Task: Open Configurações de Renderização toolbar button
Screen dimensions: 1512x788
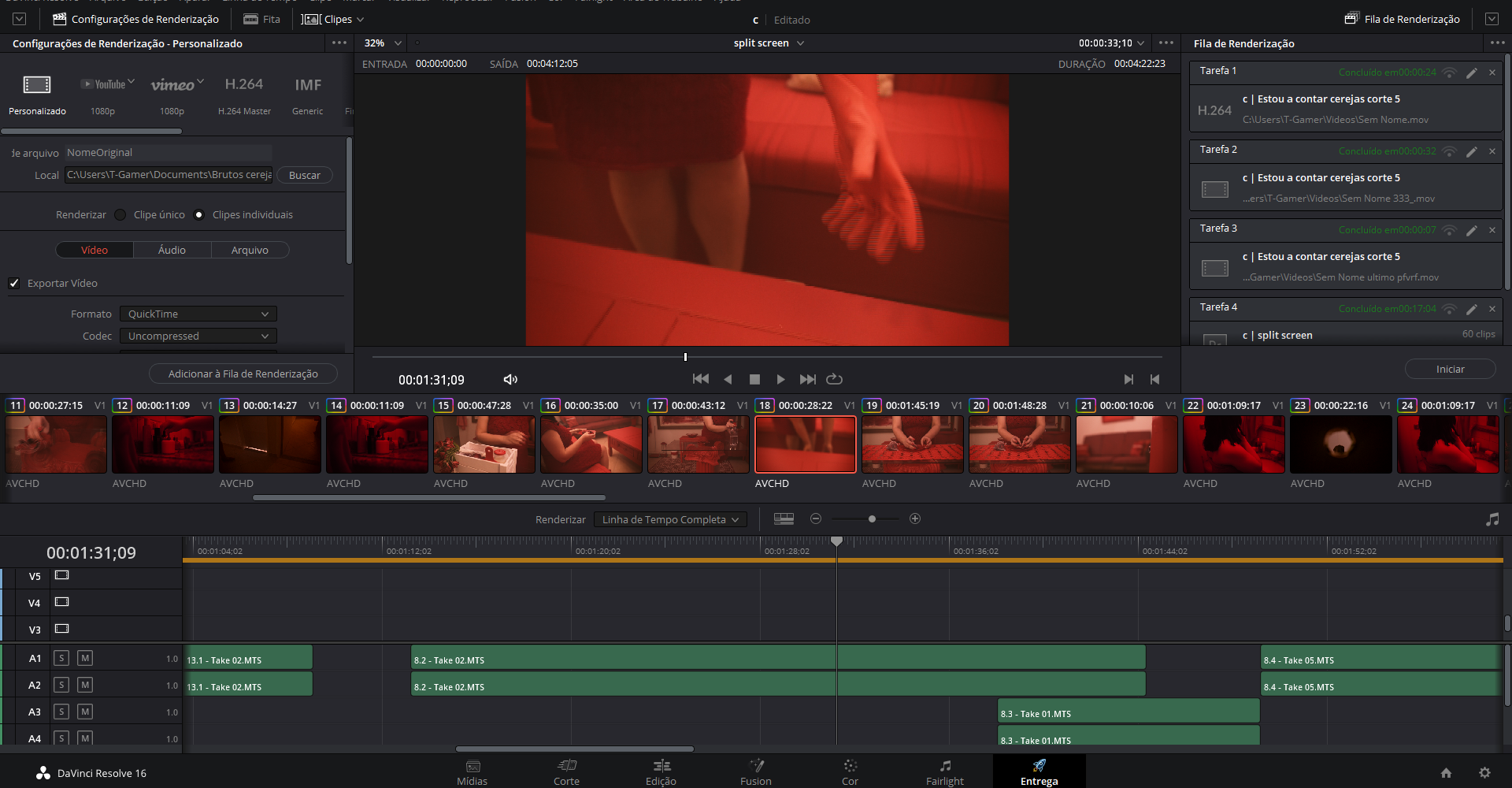Action: 135,19
